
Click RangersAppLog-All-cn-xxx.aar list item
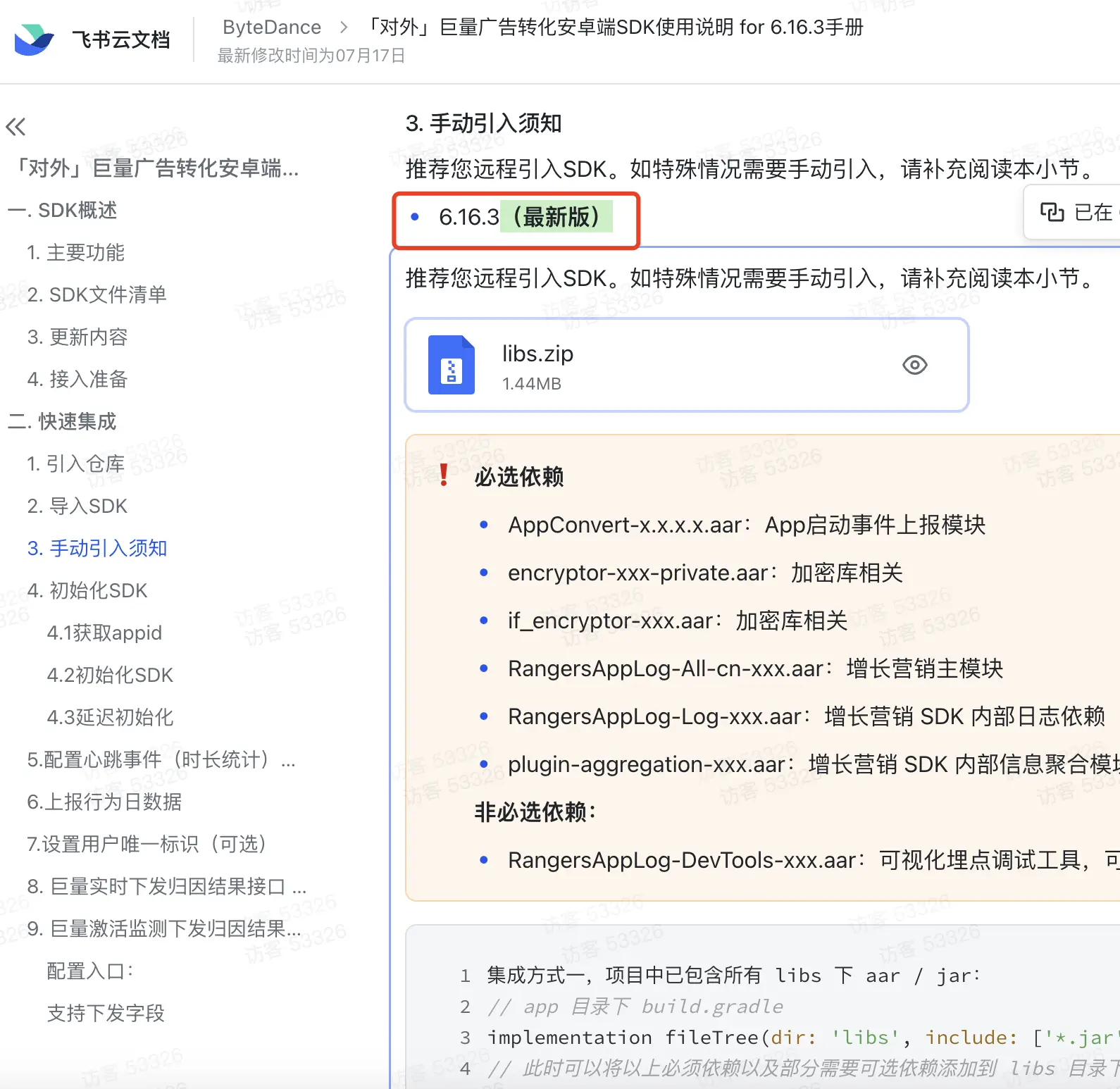(x=756, y=668)
